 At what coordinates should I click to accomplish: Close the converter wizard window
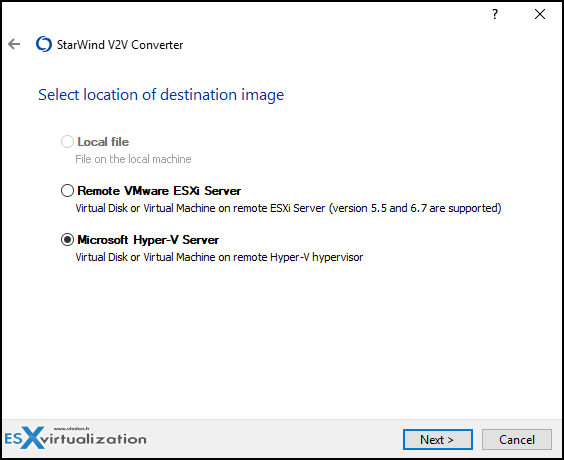point(540,14)
